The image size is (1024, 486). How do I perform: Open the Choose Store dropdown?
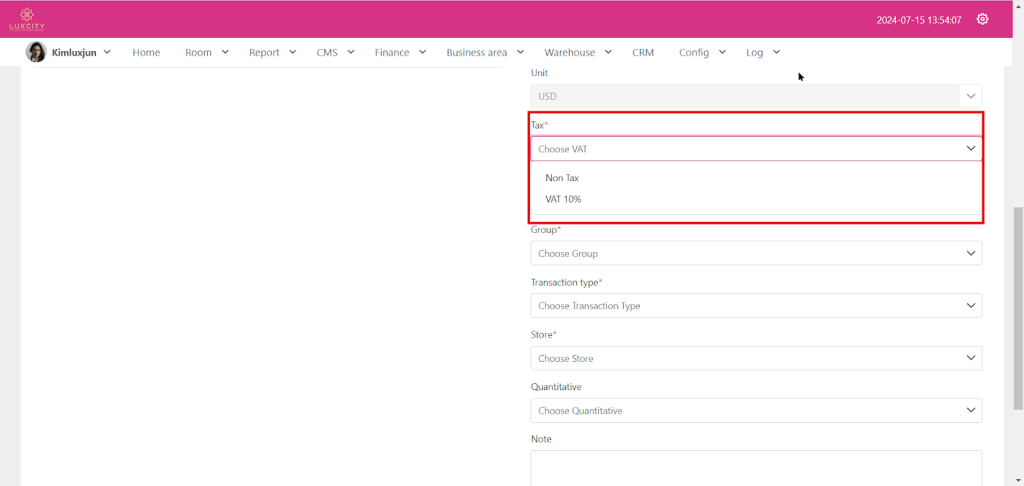point(755,358)
